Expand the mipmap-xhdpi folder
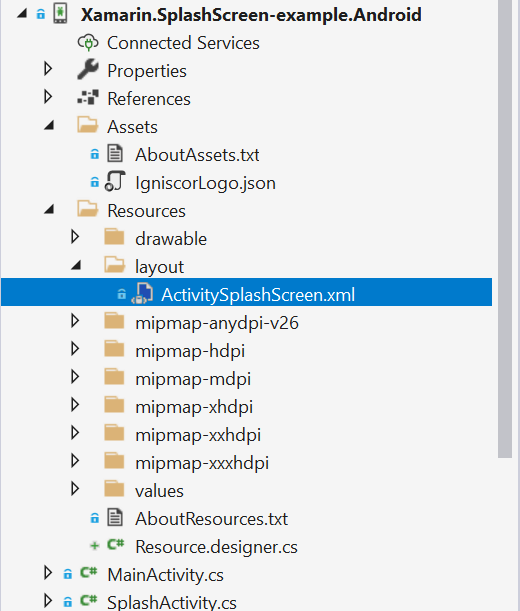The image size is (520, 611). [75, 405]
